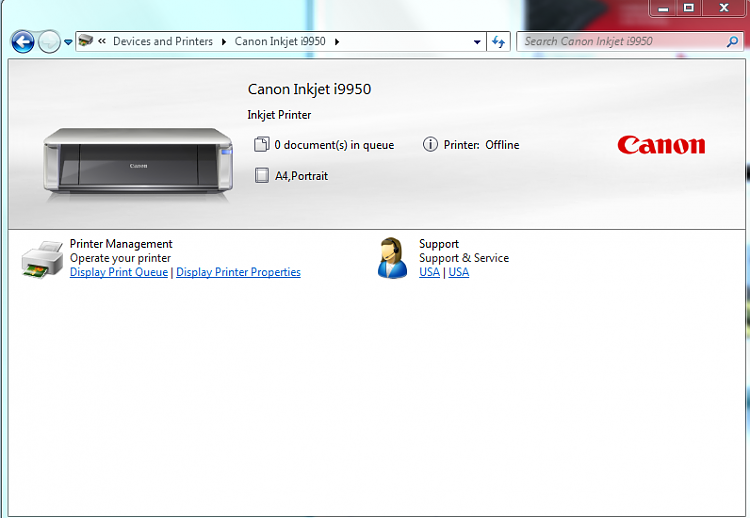Close the Canon Inkjet i9950 window

point(724,8)
